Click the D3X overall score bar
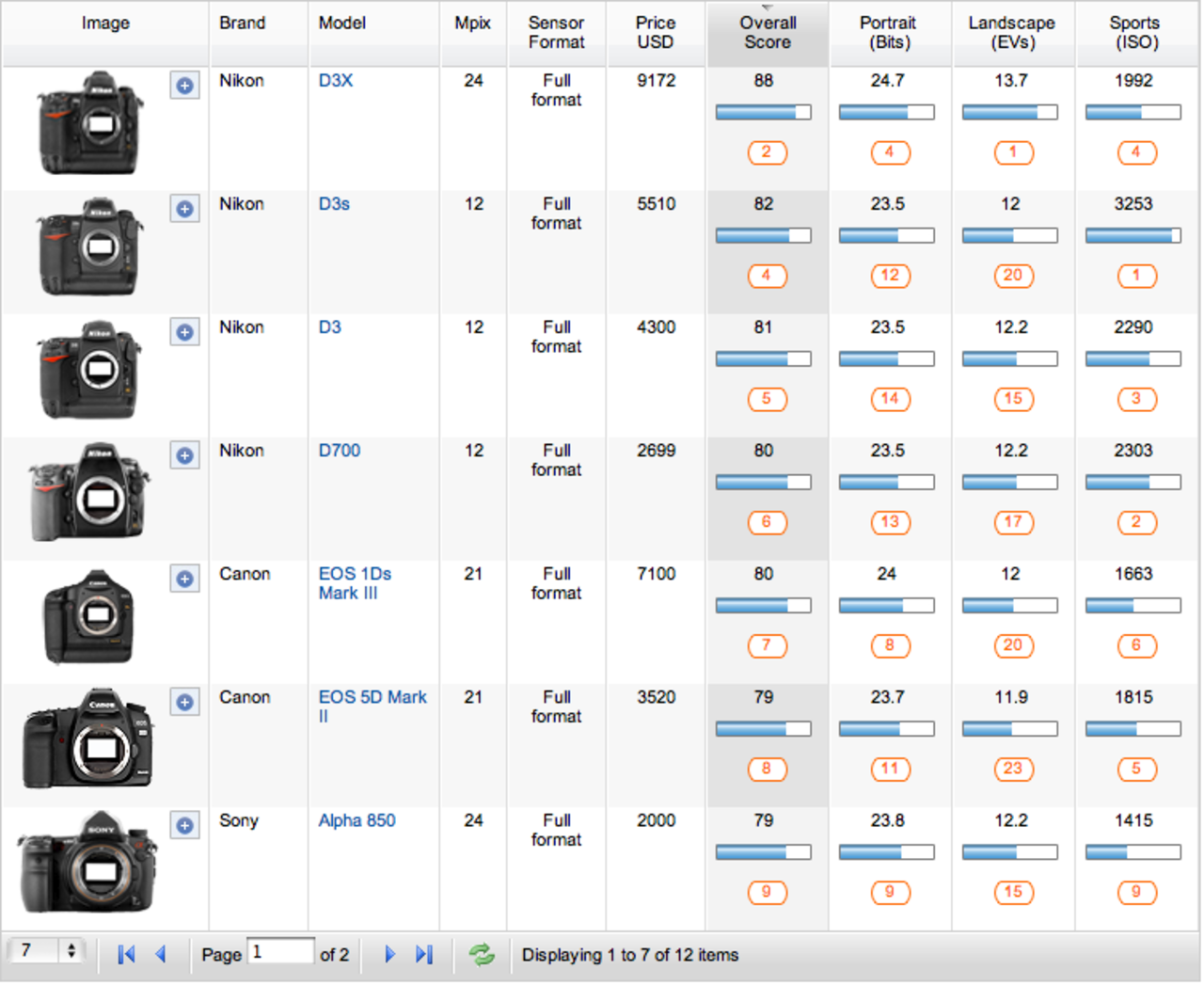Screen dimensions: 1204x985 coord(764,113)
